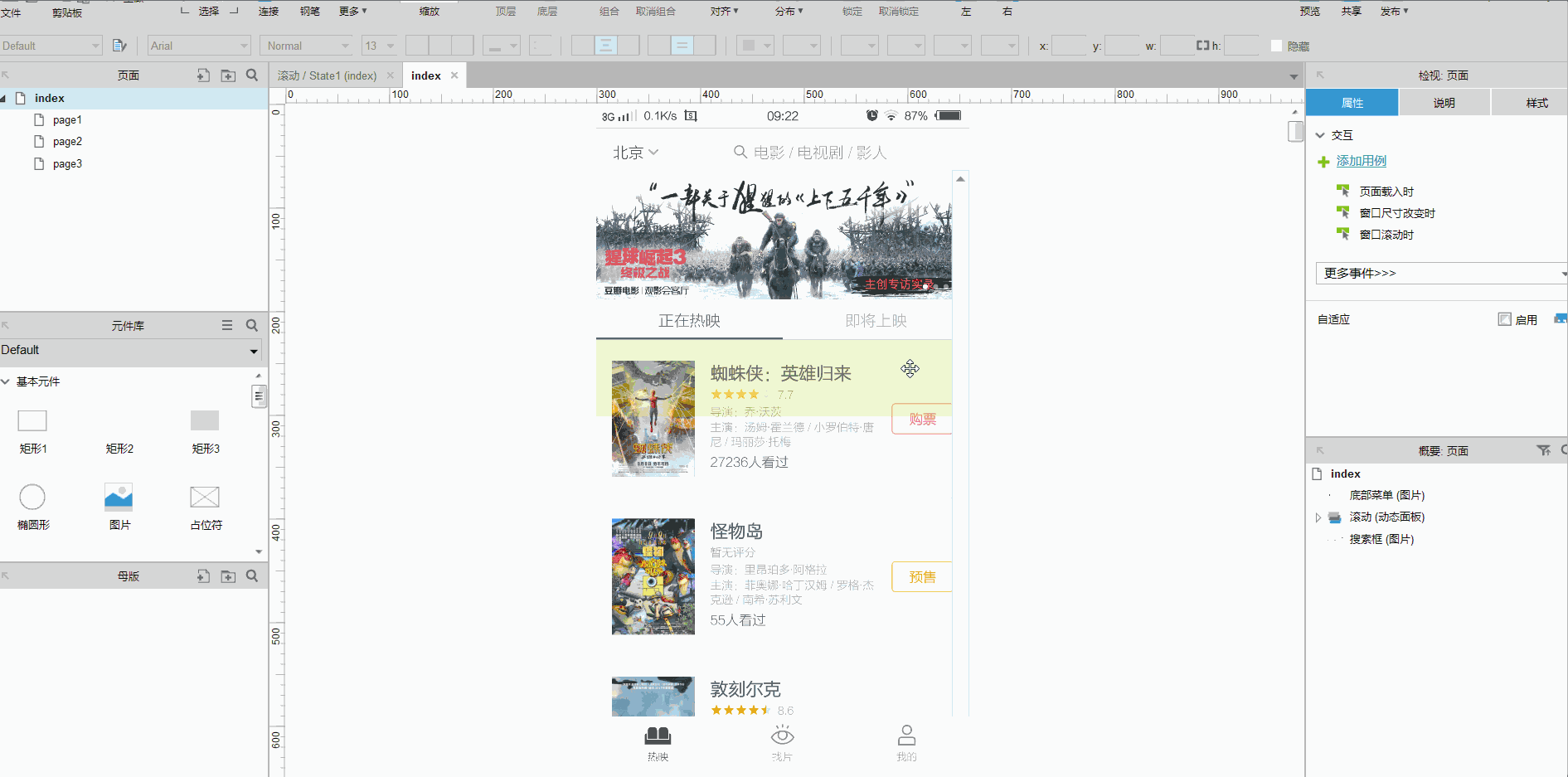1568x777 pixels.
Task: Open the Default widget library dropdown
Action: pos(130,351)
